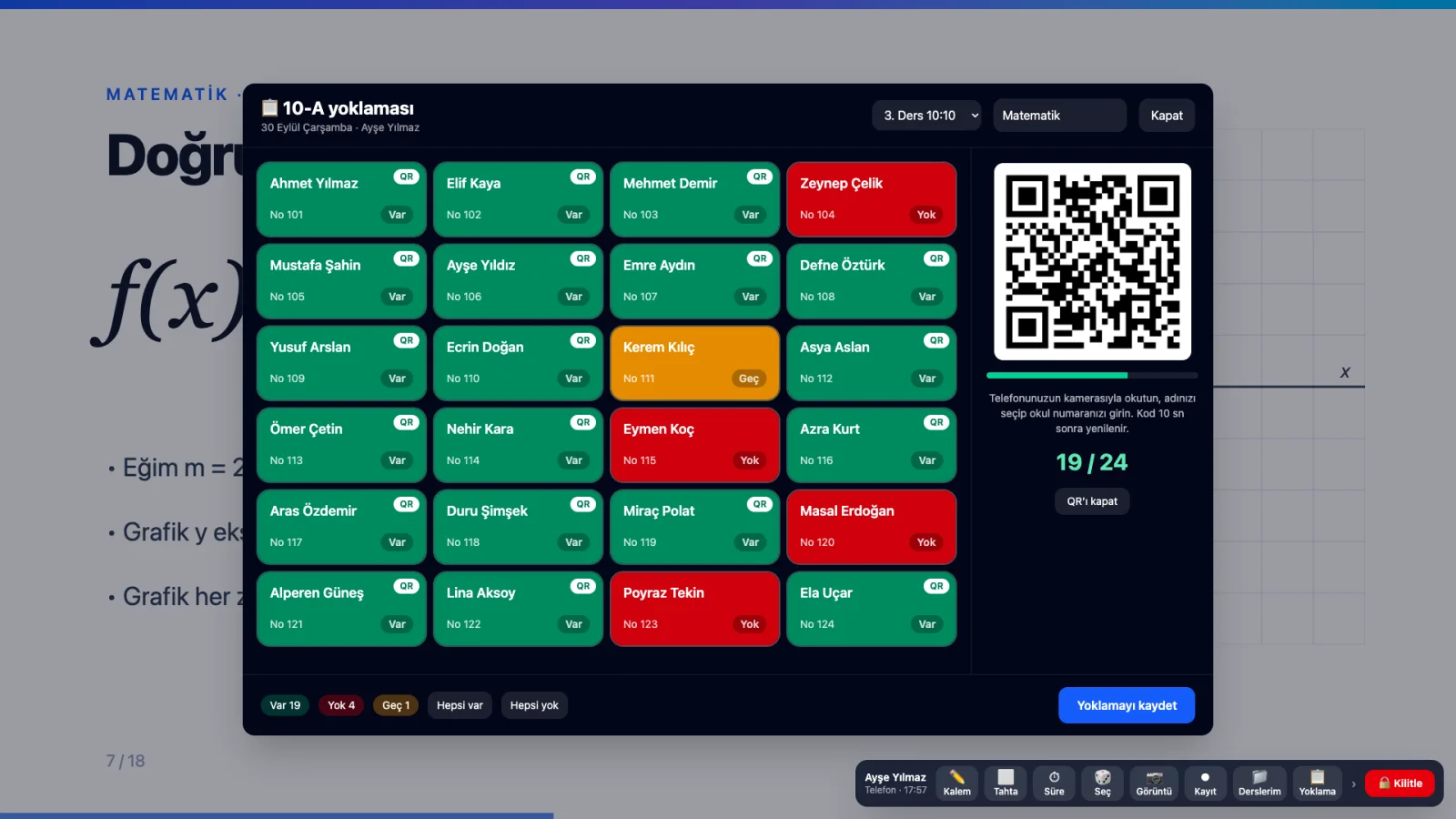Click the Ayşe Yılmaz teacher label
Image resolution: width=1456 pixels, height=819 pixels.
[895, 777]
